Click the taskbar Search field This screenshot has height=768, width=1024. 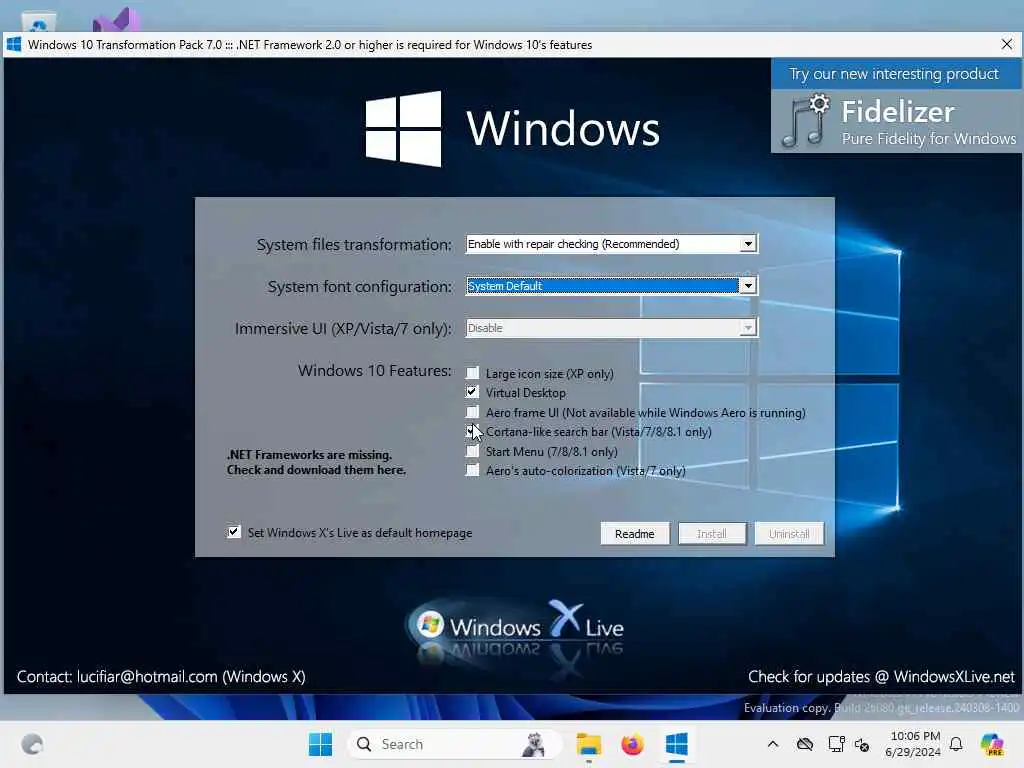pos(455,744)
